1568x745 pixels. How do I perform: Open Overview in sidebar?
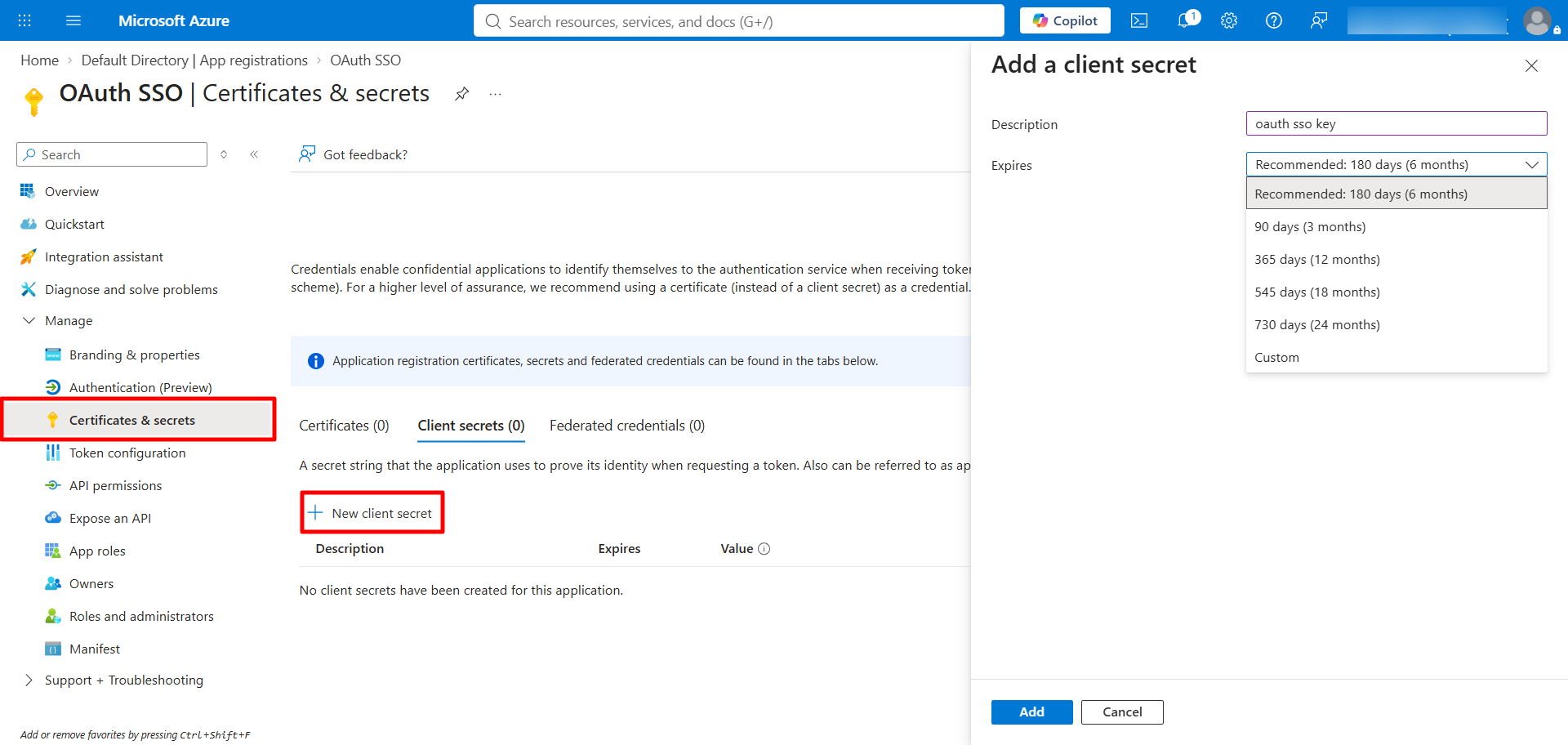(72, 191)
